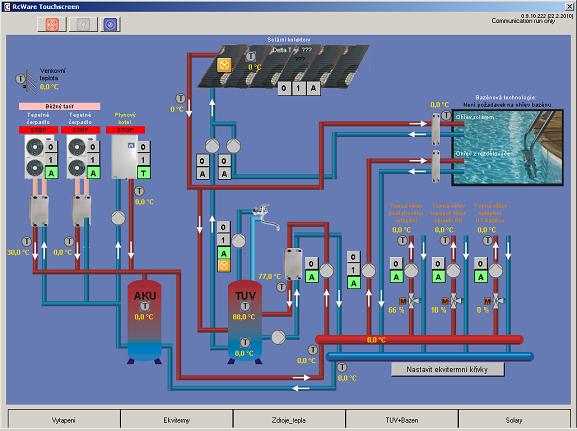This screenshot has height=431, width=577.
Task: Click the swimming pool image
Action: pos(507,147)
